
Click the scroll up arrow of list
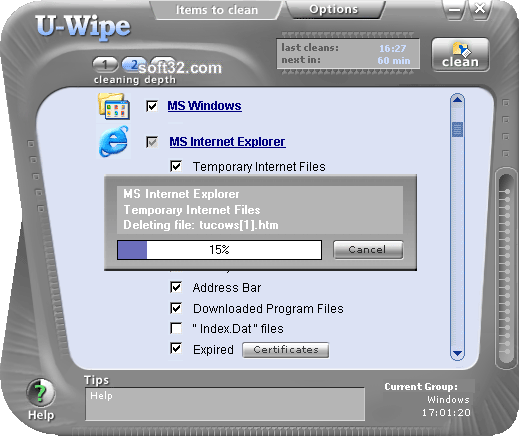(457, 100)
